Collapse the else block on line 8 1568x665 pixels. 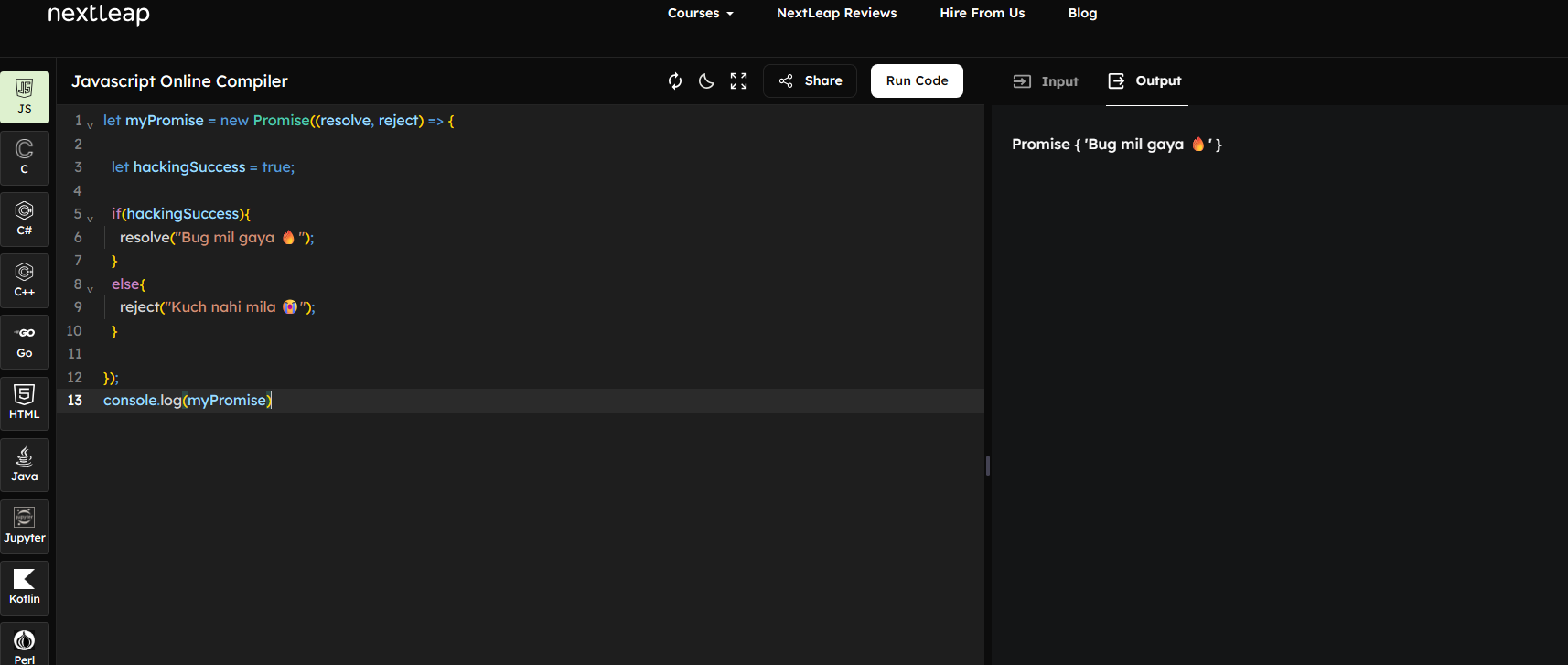coord(90,289)
